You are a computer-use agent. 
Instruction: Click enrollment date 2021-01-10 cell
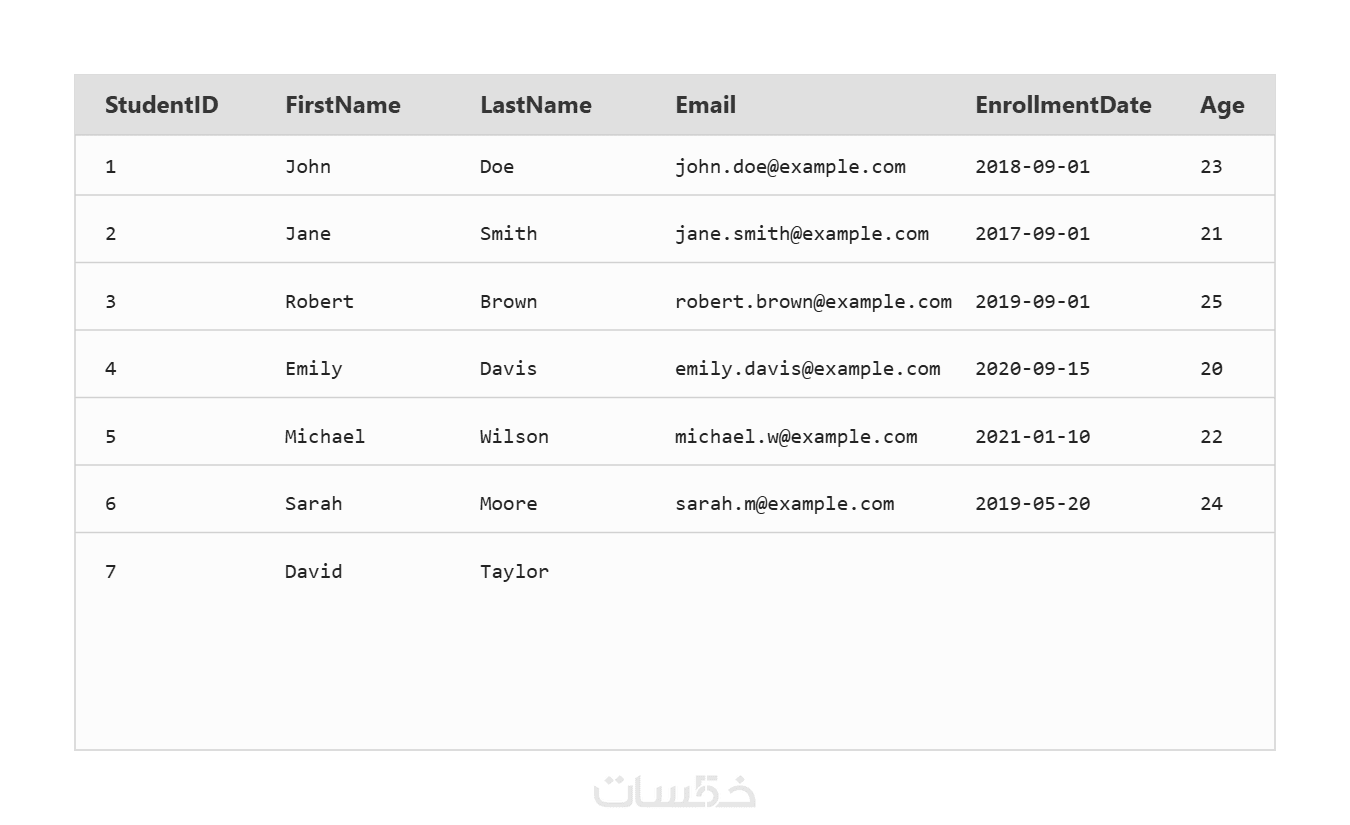[x=1032, y=436]
